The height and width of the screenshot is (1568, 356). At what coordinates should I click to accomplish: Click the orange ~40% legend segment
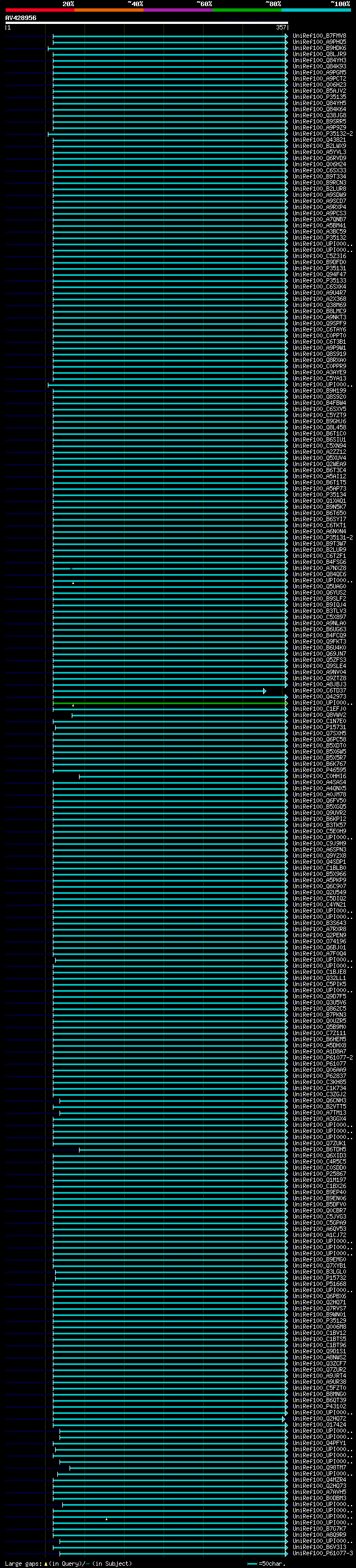109,10
